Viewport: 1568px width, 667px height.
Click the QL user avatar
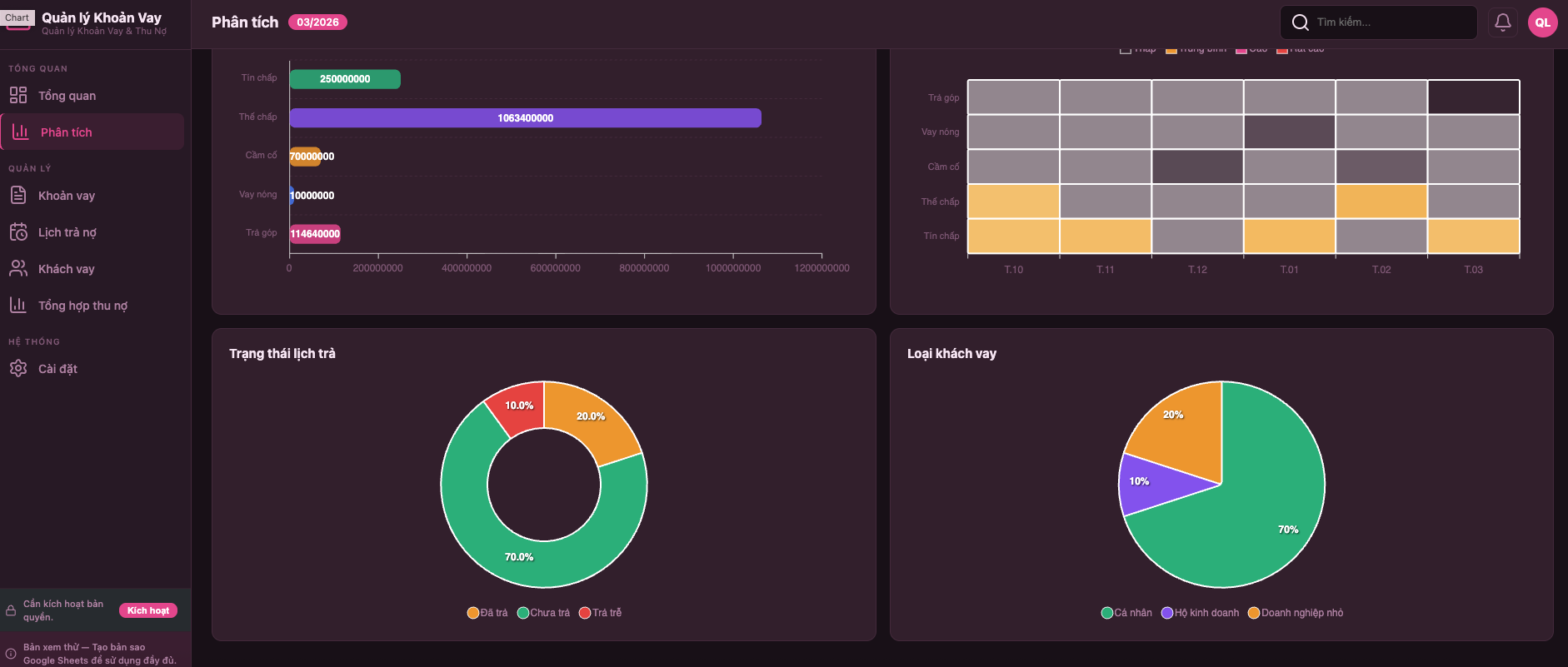click(x=1542, y=22)
